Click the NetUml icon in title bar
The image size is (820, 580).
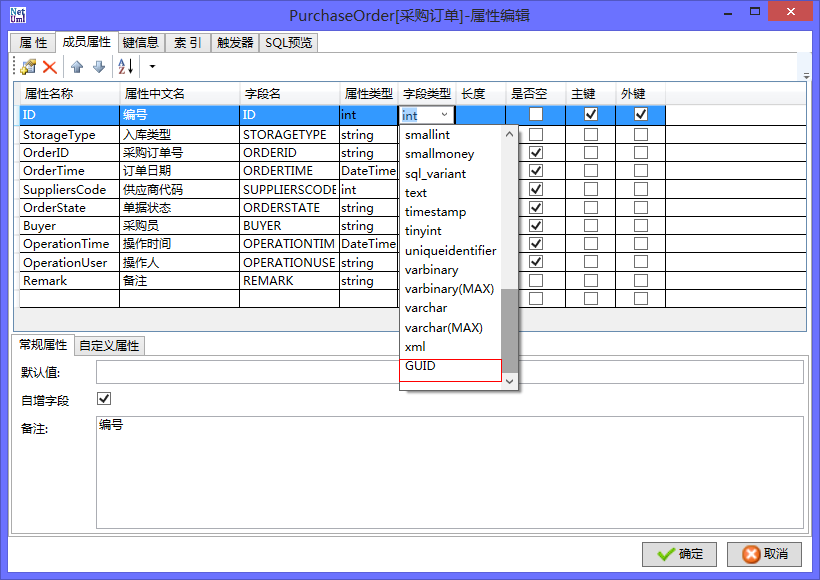pyautogui.click(x=20, y=15)
